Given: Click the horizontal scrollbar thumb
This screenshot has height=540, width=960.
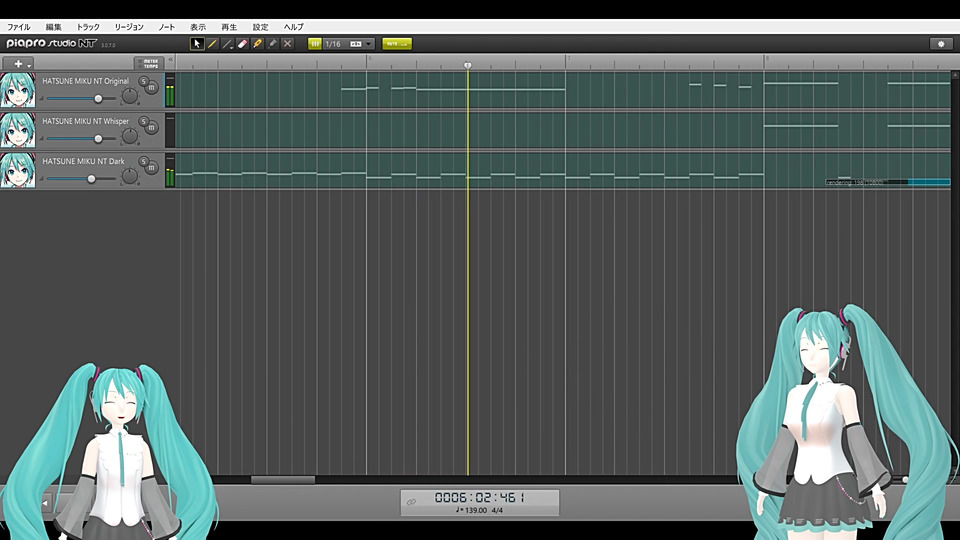Looking at the screenshot, I should pos(283,480).
